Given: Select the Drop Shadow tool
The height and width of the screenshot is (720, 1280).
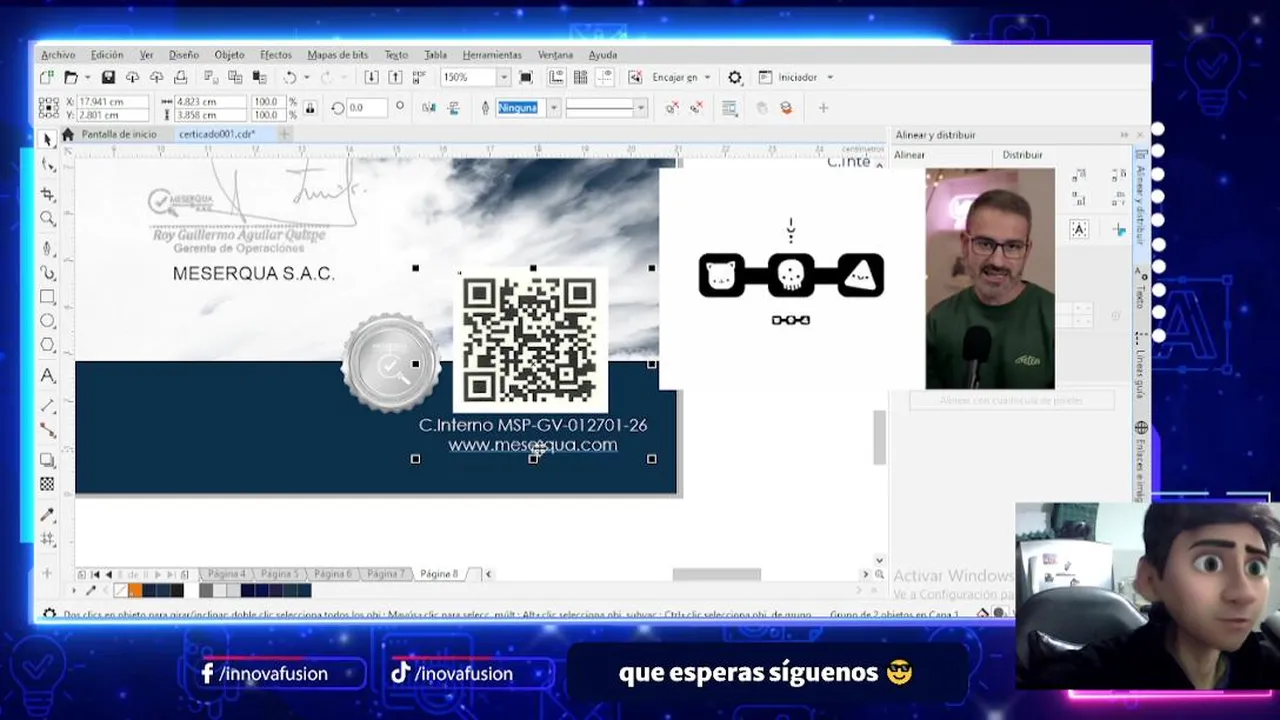Looking at the screenshot, I should [x=47, y=460].
